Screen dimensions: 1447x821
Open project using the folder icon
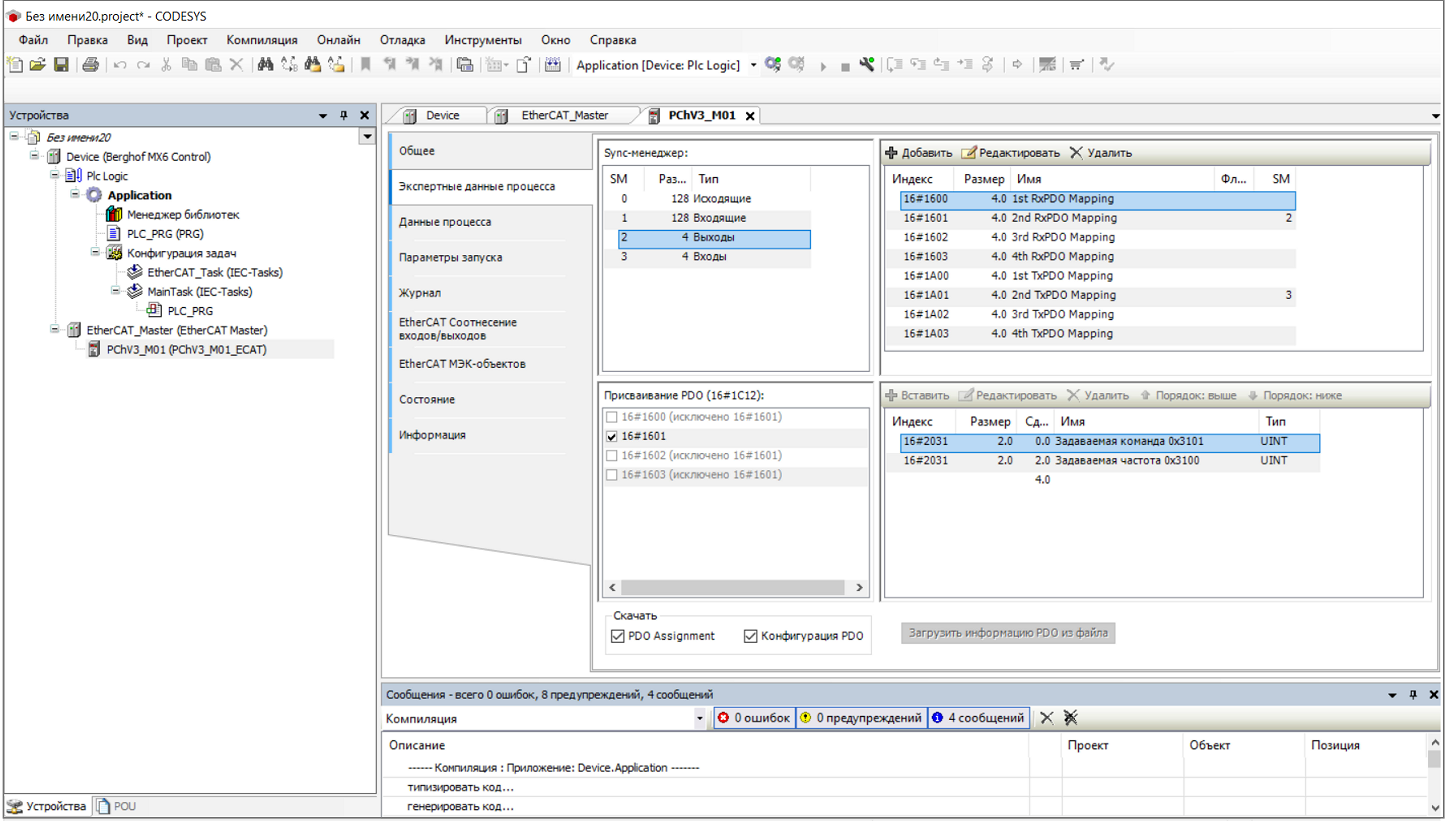(37, 65)
